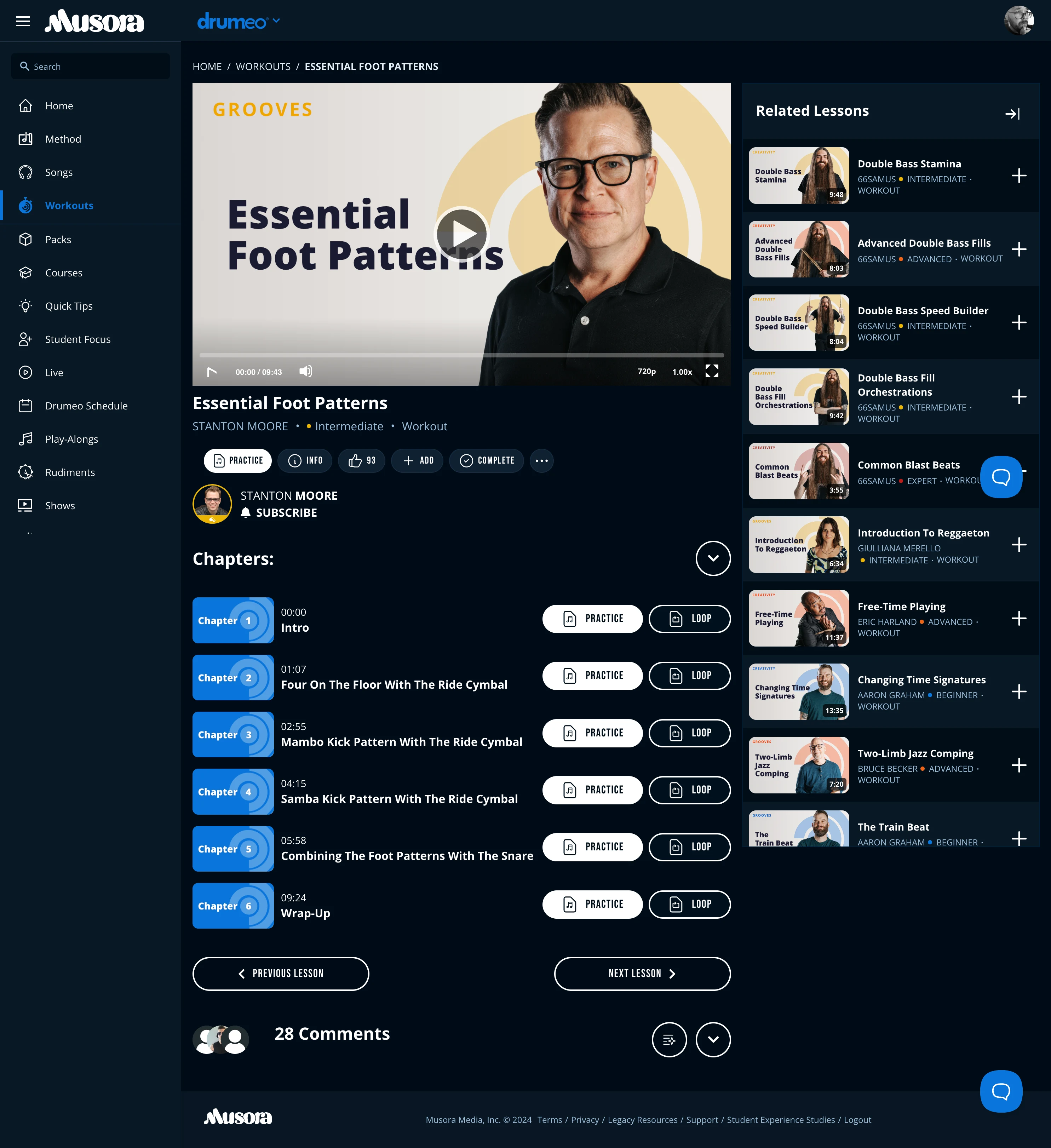The height and width of the screenshot is (1148, 1051).
Task: Like the lesson with thumbs up 93
Action: [x=362, y=461]
